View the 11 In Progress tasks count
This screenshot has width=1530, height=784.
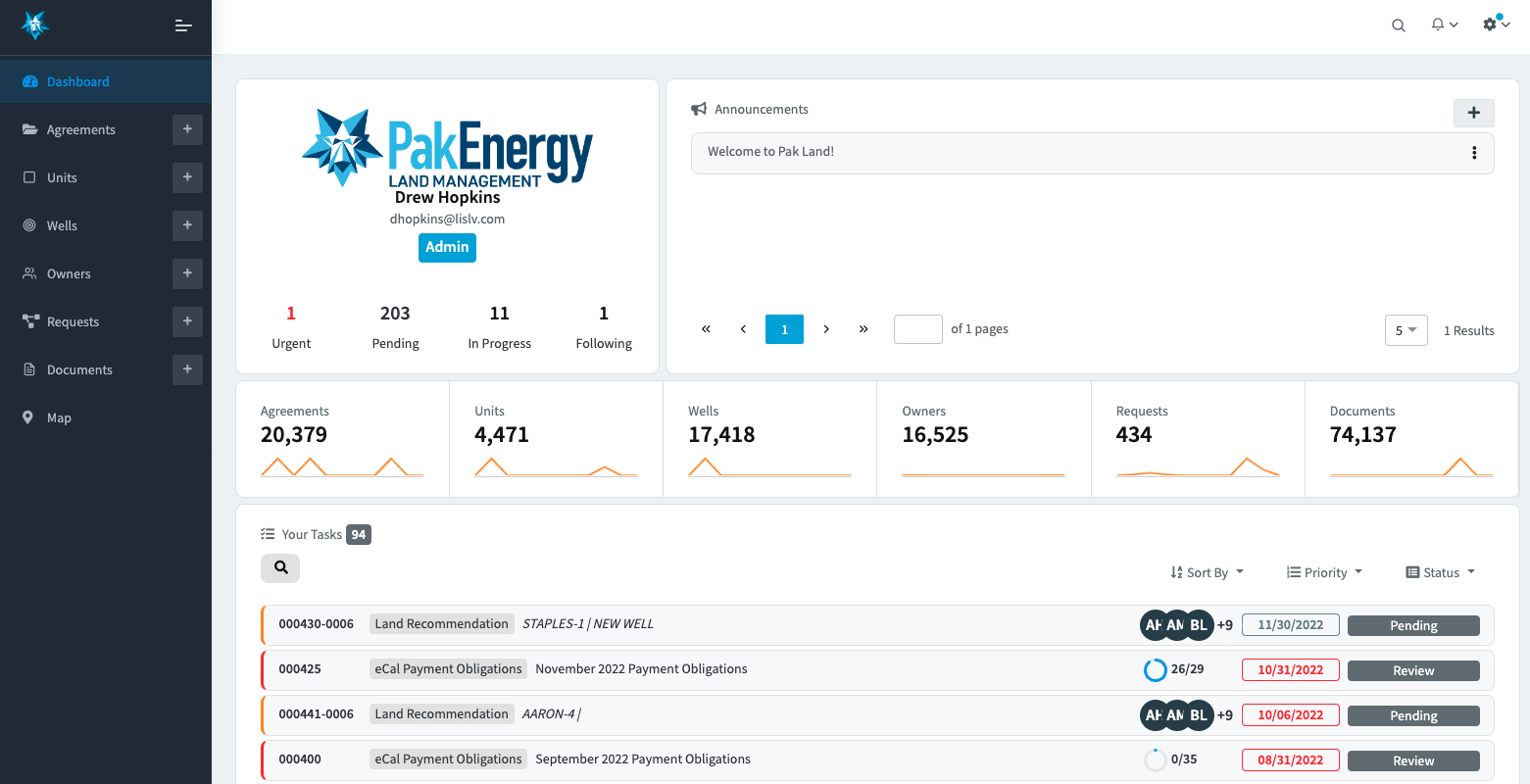coord(500,327)
